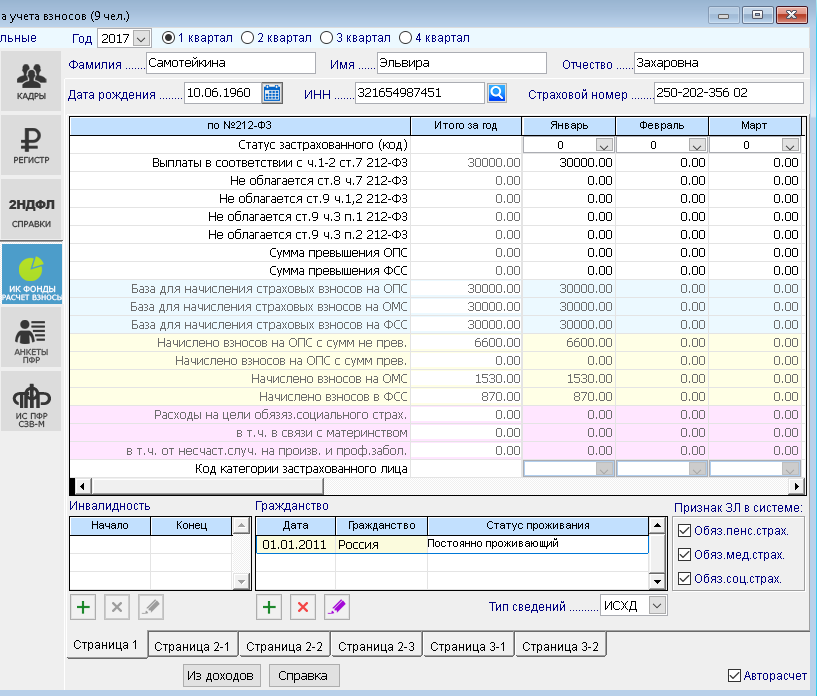Open the birth date calendar picker
817x696 pixels.
click(272, 93)
